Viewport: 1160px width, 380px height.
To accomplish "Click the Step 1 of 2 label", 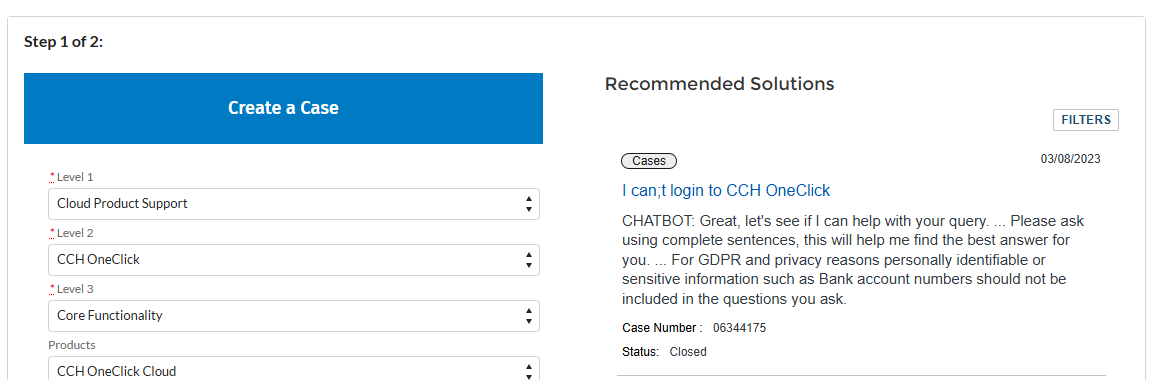I will click(64, 41).
